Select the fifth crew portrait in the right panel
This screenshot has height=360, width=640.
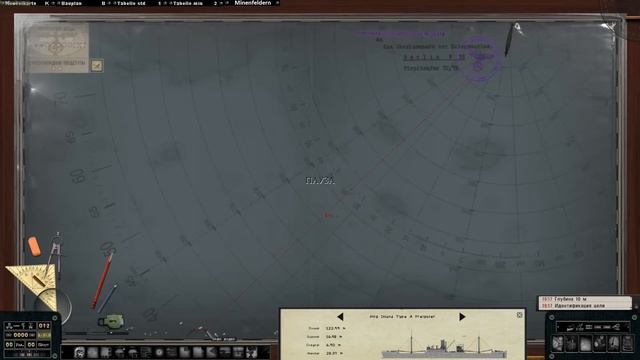coord(613,344)
